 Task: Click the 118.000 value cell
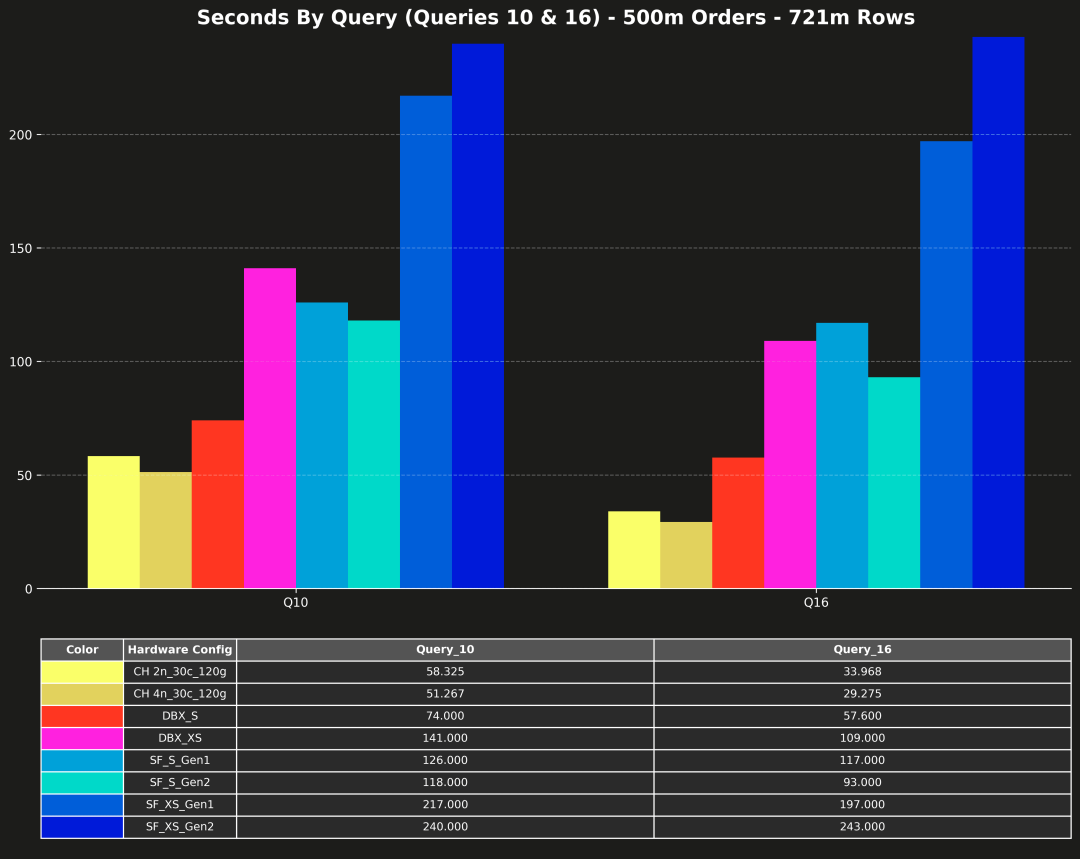(x=445, y=783)
